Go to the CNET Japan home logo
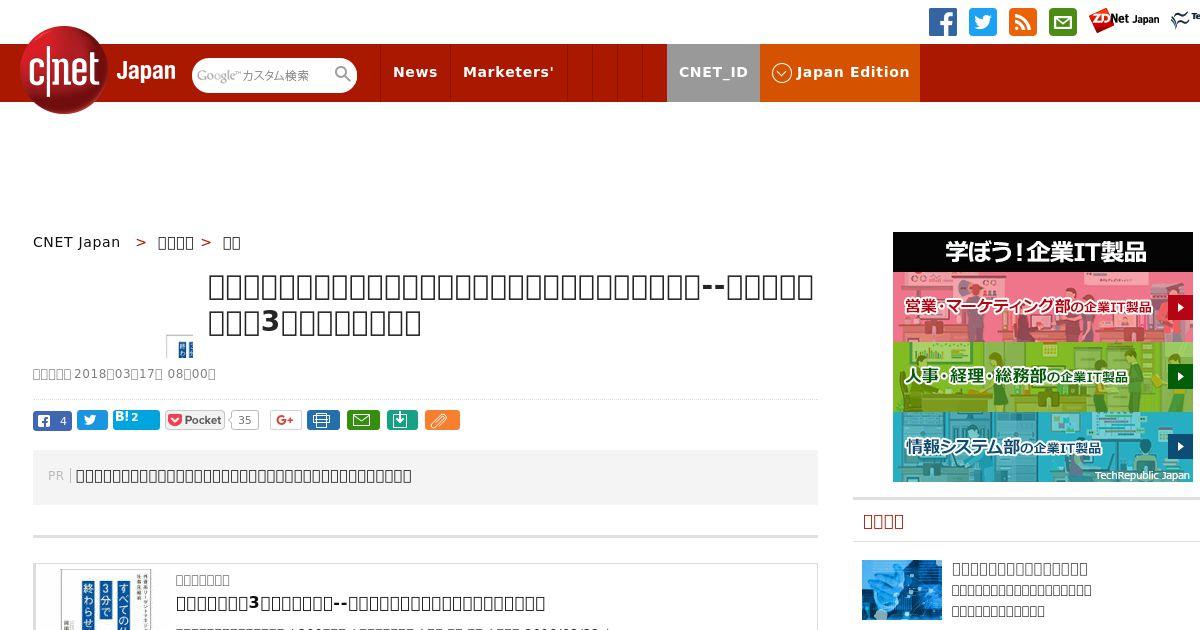This screenshot has height=630, width=1200. pos(97,71)
